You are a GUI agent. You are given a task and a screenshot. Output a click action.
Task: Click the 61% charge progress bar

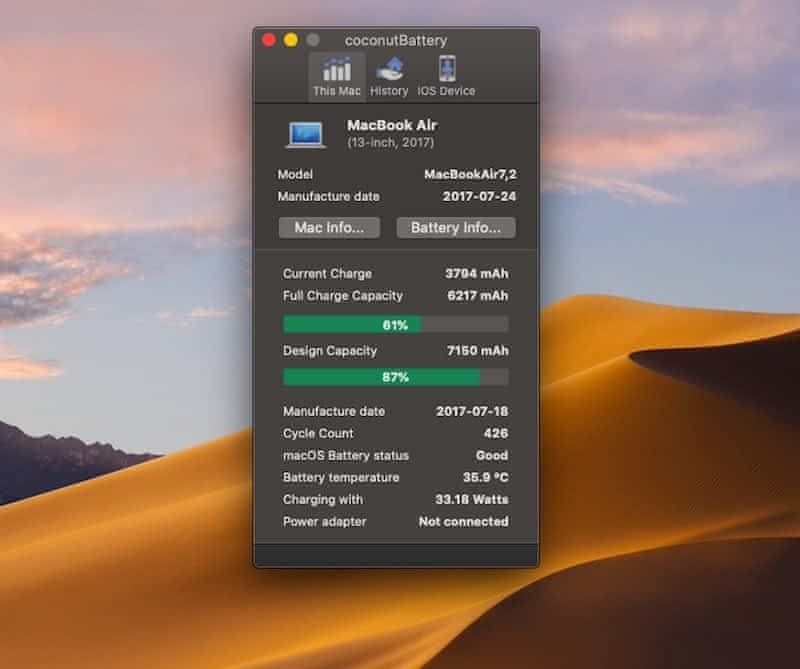395,325
